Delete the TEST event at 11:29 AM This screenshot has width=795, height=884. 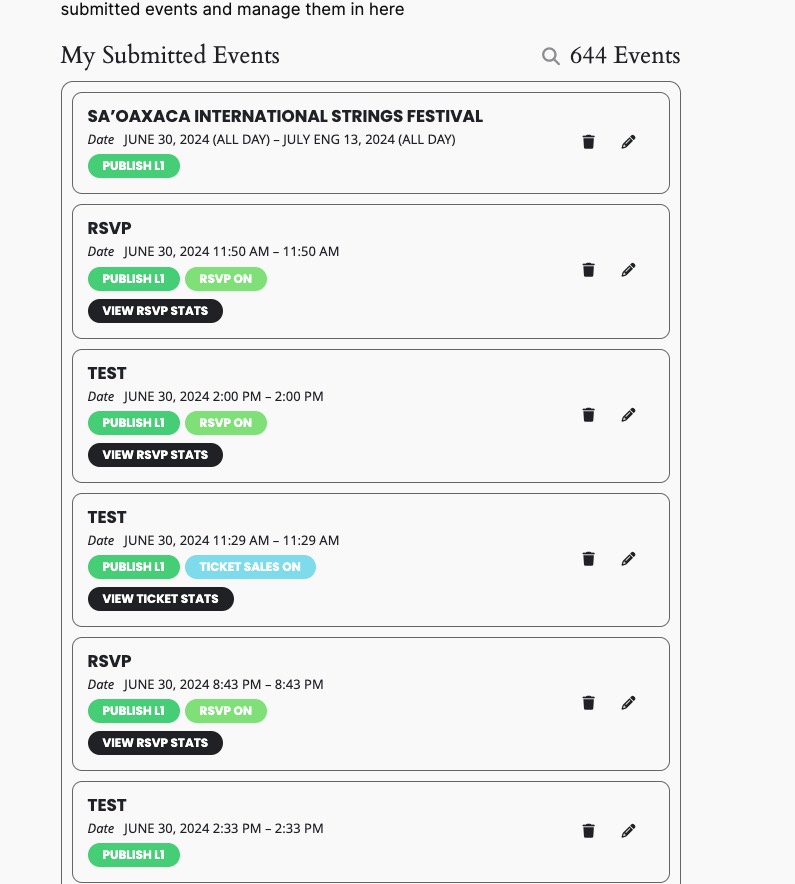pyautogui.click(x=588, y=558)
